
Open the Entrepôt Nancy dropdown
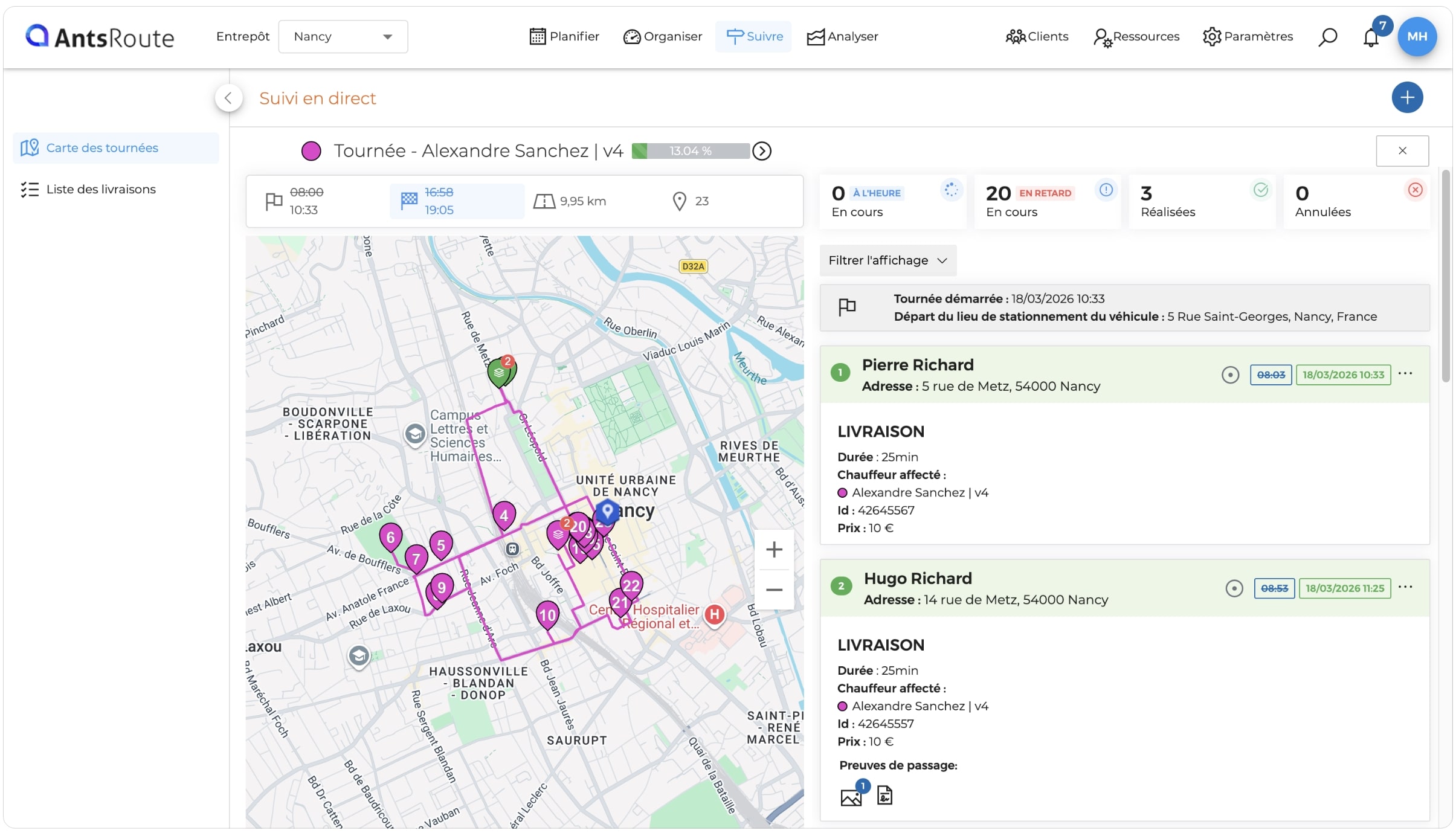click(x=343, y=37)
